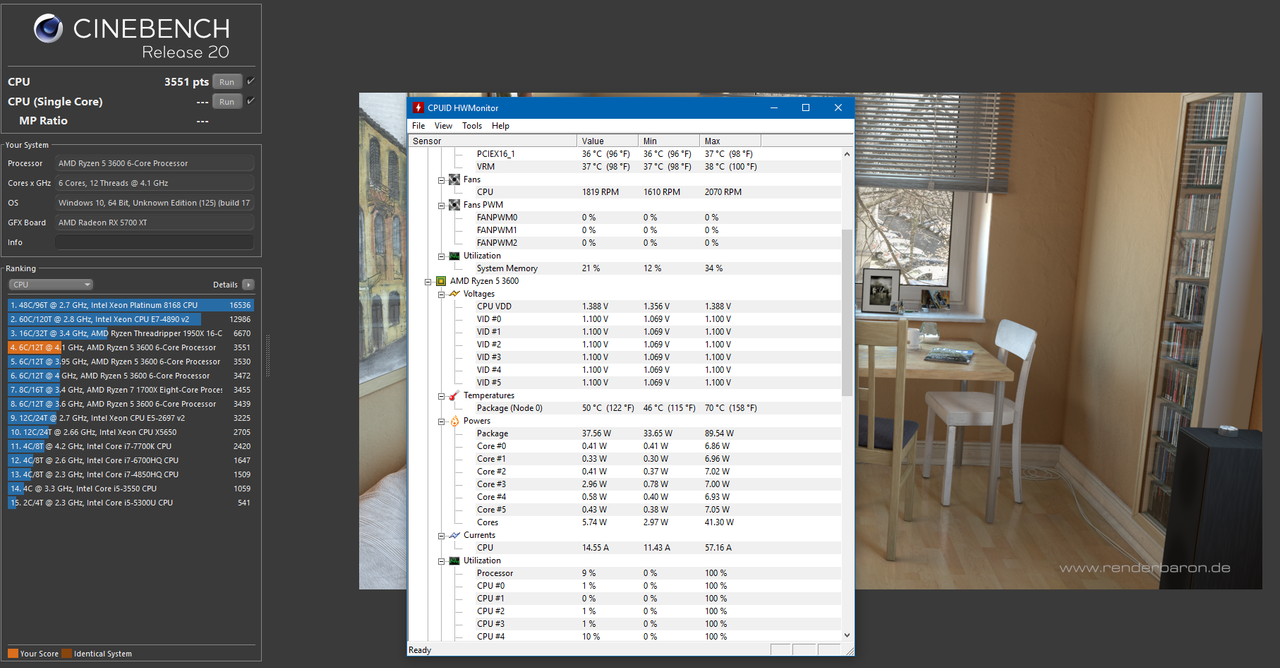Select the Core #3 power row
The width and height of the screenshot is (1280, 668).
click(625, 484)
